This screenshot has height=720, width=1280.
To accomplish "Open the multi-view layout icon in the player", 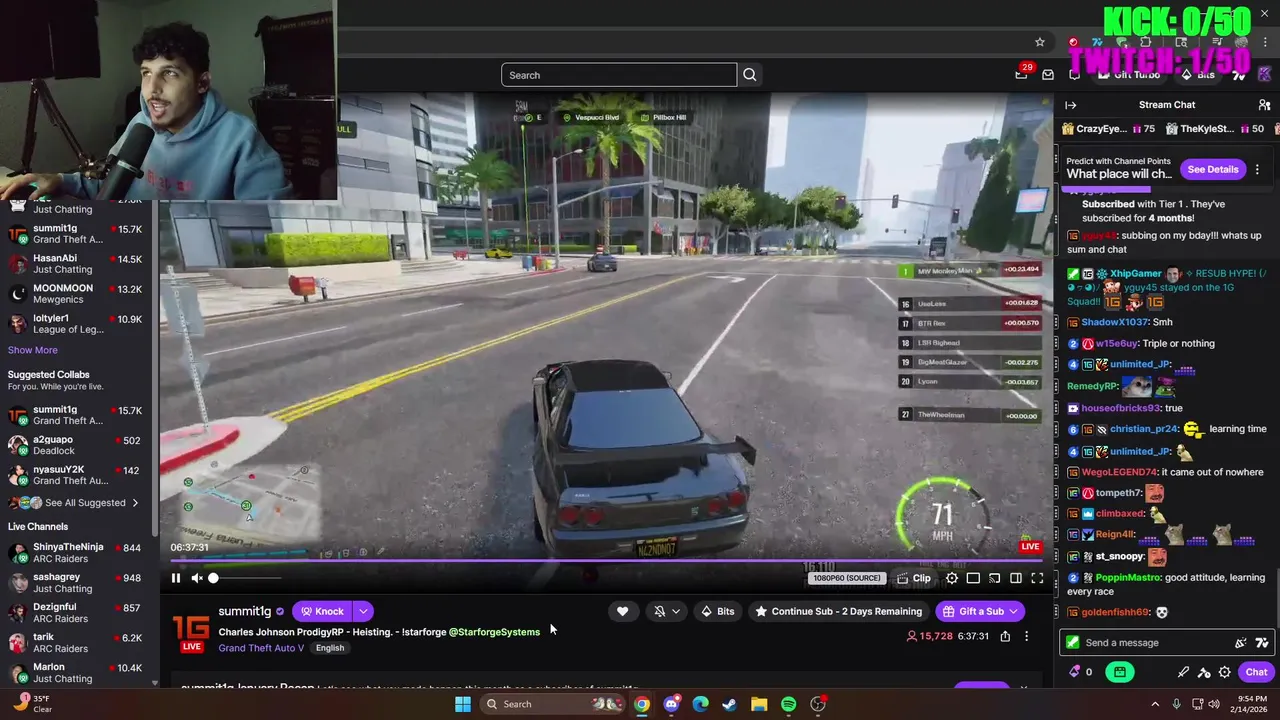I will [x=1015, y=578].
